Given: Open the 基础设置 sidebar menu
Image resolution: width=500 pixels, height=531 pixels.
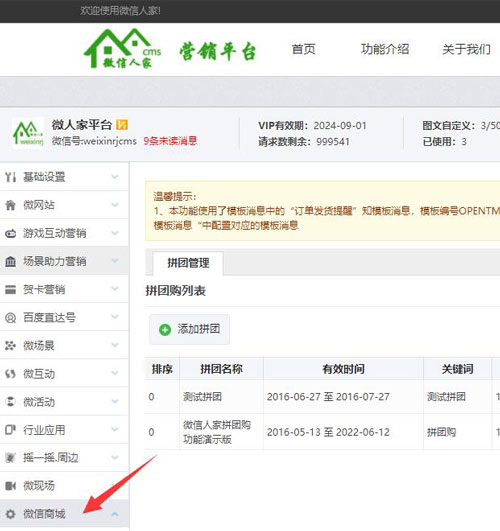Looking at the screenshot, I should [x=64, y=176].
